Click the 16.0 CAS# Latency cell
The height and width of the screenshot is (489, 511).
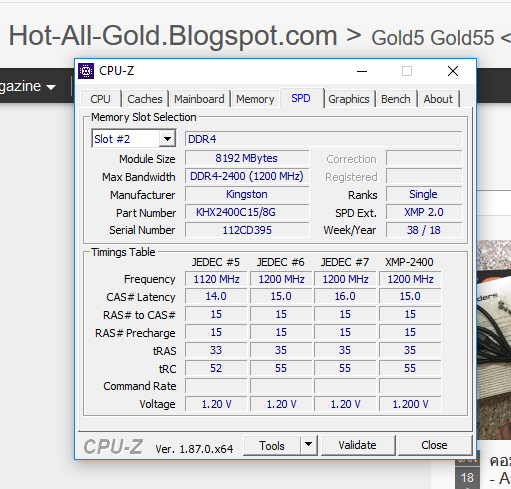pos(345,296)
